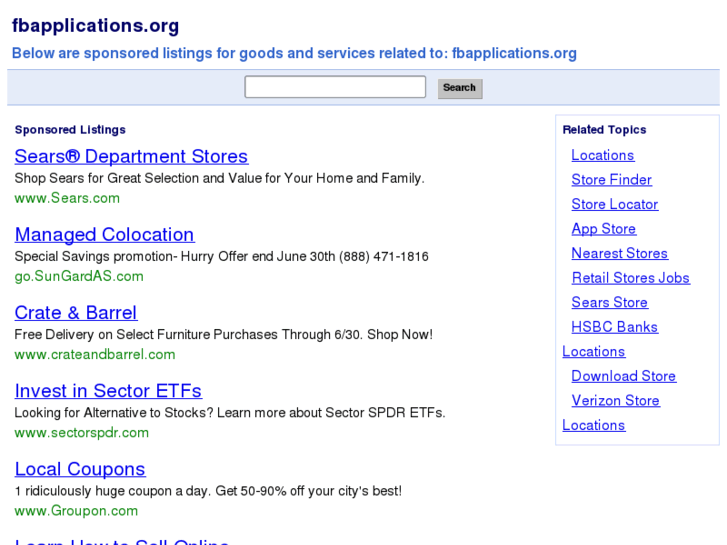Open the App Store related topic
Image resolution: width=727 pixels, height=545 pixels.
(x=604, y=229)
